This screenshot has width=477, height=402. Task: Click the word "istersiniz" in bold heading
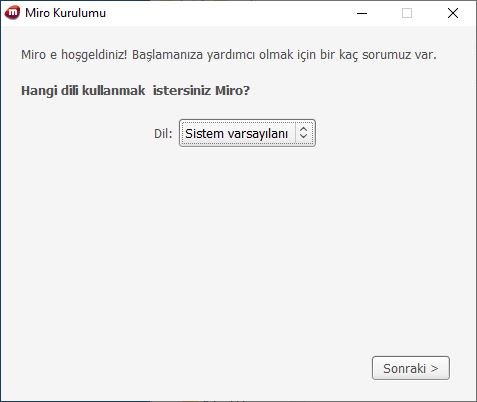(x=182, y=90)
